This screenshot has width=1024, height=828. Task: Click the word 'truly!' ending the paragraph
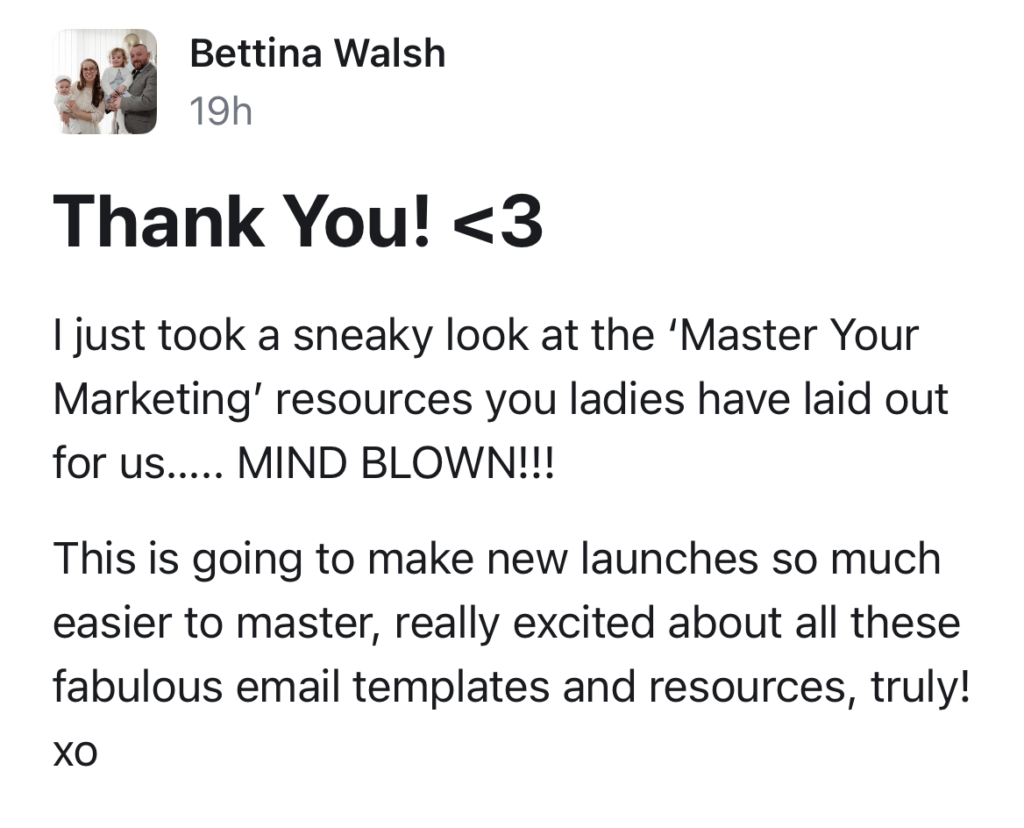click(x=920, y=686)
